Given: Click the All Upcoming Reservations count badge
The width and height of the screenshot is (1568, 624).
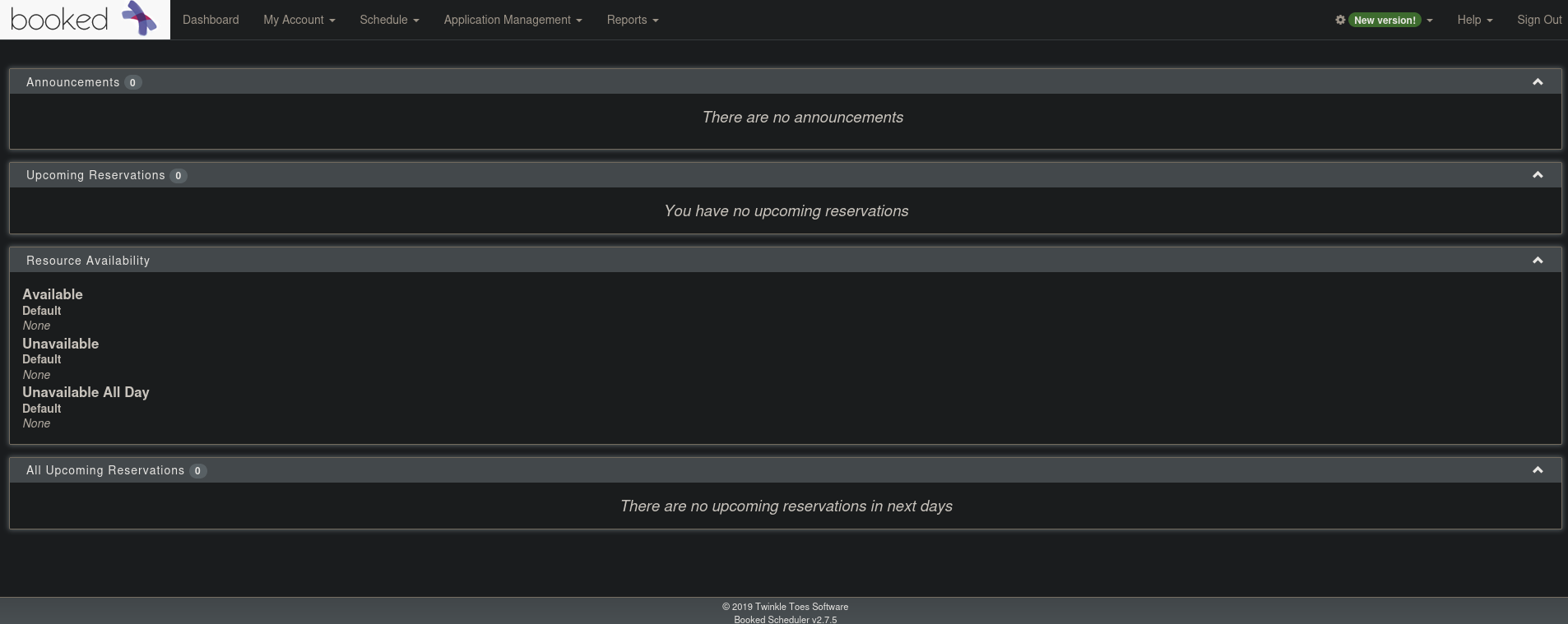Looking at the screenshot, I should pos(197,471).
